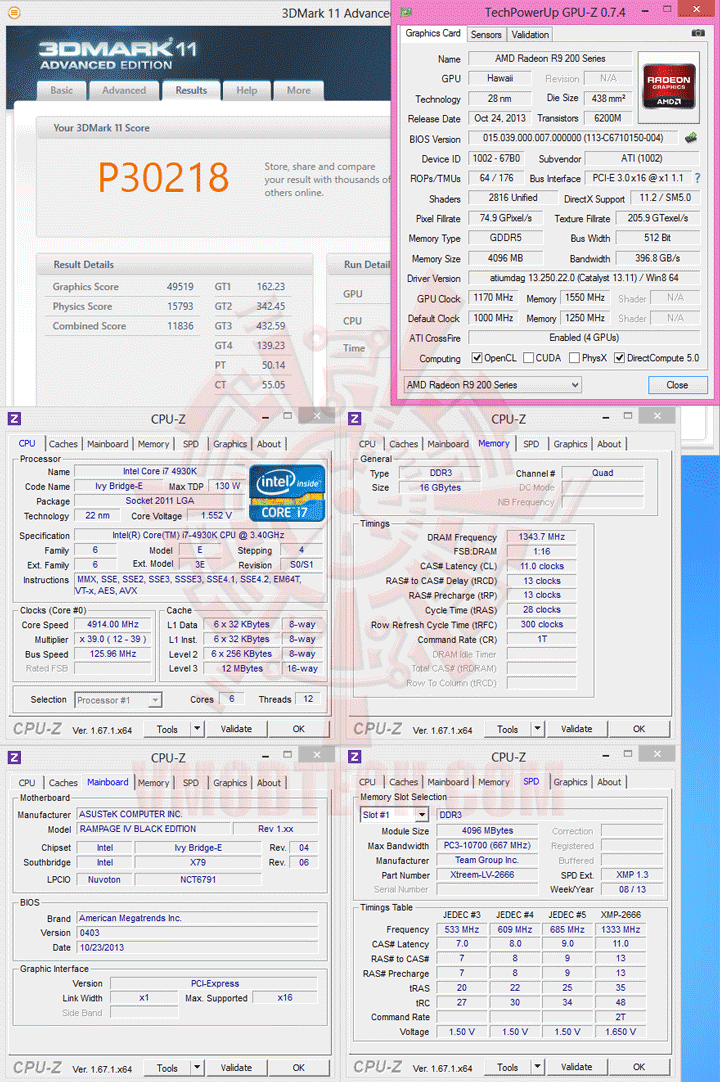Open About tab in the bottom-right CPU-Z SPD window
This screenshot has width=720, height=1082.
coord(609,782)
